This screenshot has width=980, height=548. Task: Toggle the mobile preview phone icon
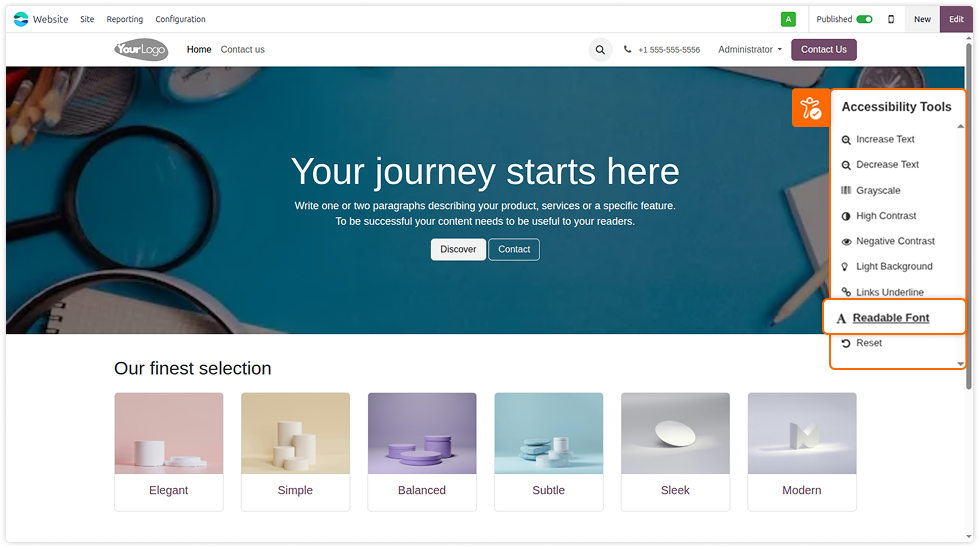coord(891,19)
